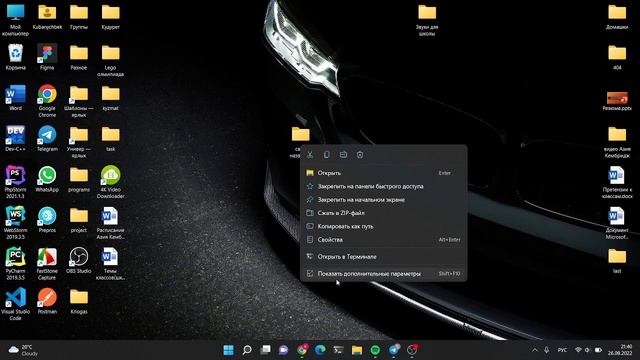Select the PyCharm 2019.3.5 shortcut
Screen dimensions: 640x360
[16, 264]
